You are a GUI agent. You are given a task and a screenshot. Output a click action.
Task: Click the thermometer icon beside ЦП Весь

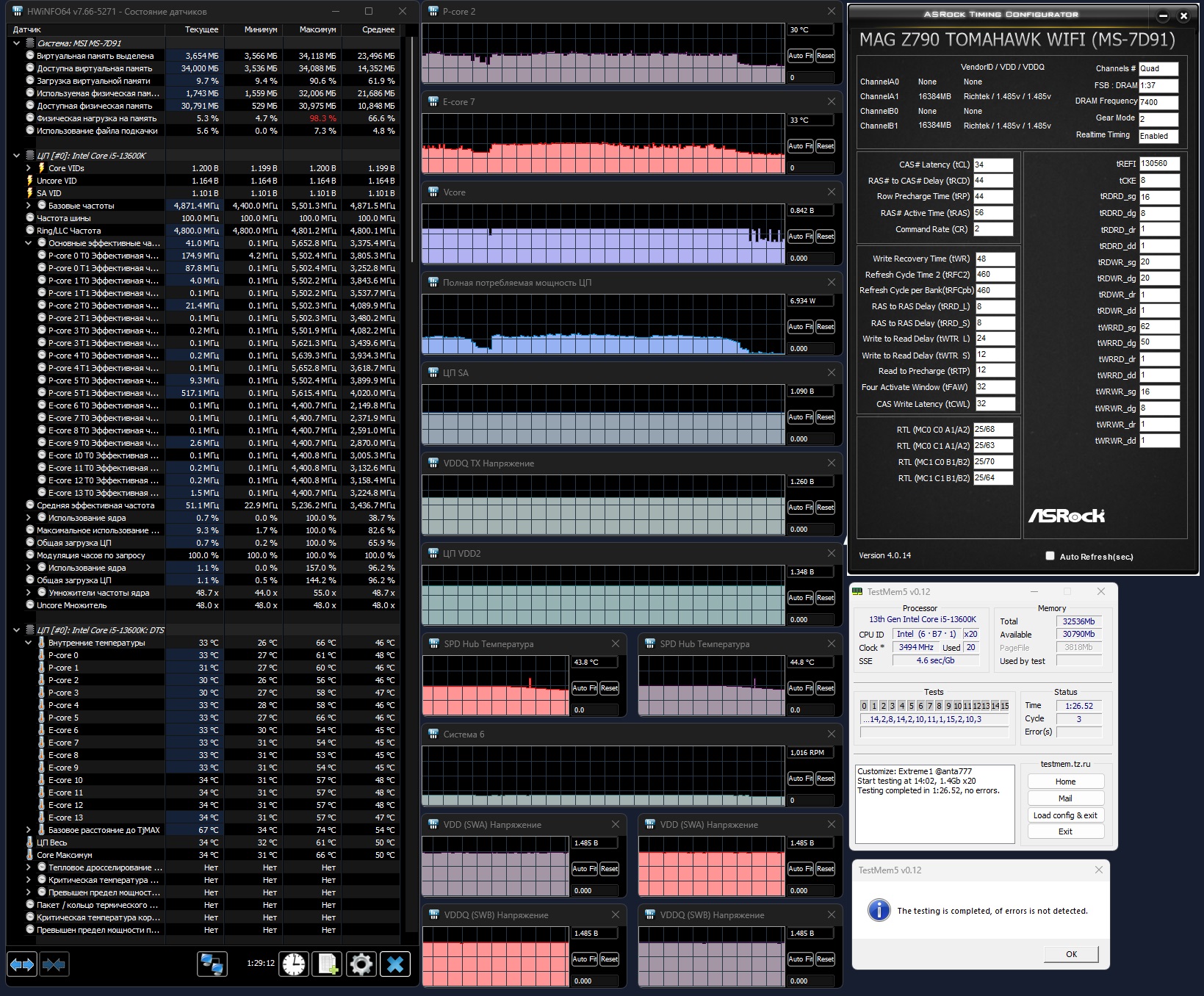[30, 842]
